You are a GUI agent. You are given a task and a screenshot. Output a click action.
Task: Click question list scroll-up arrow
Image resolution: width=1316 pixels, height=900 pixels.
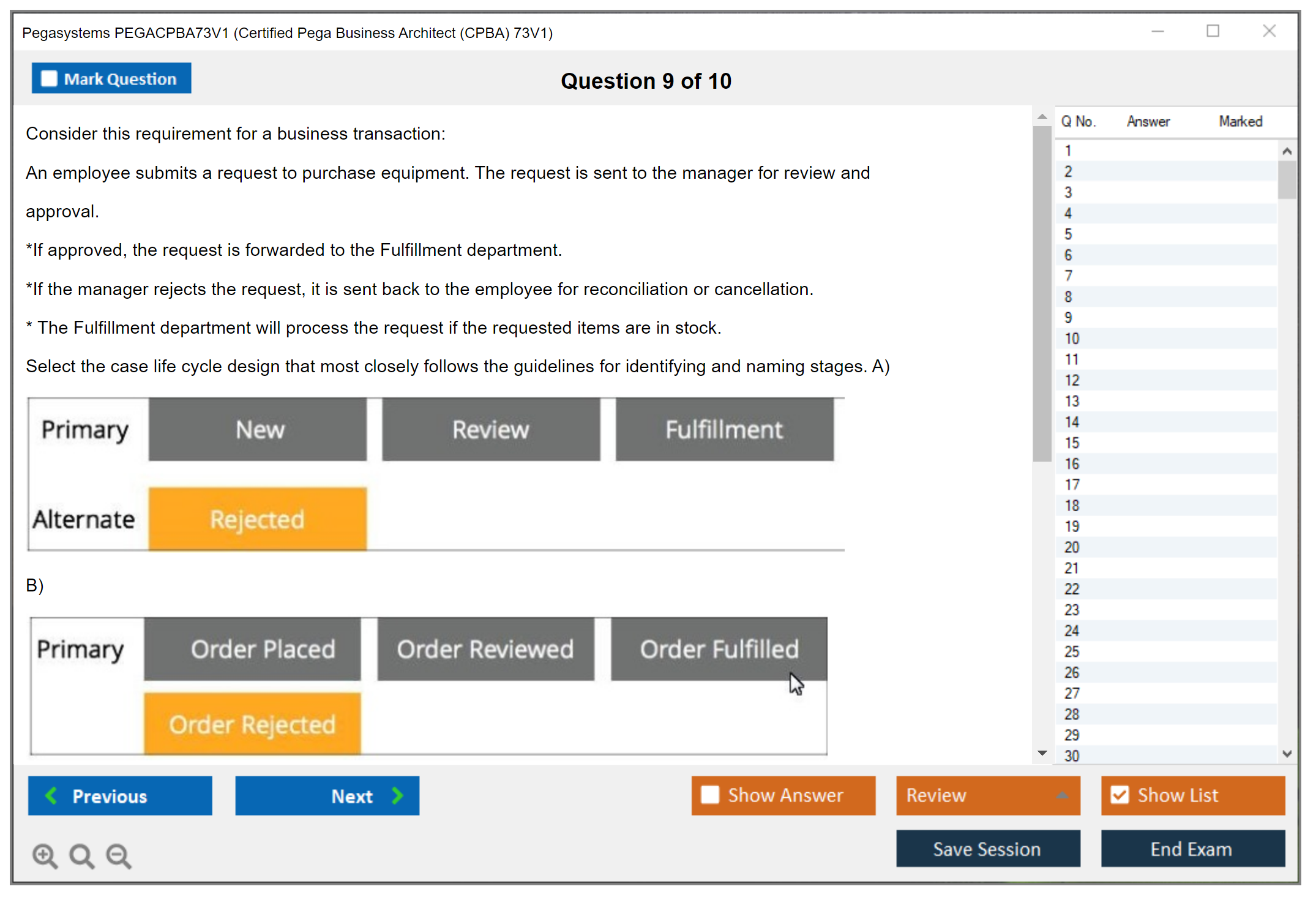pos(1287,151)
